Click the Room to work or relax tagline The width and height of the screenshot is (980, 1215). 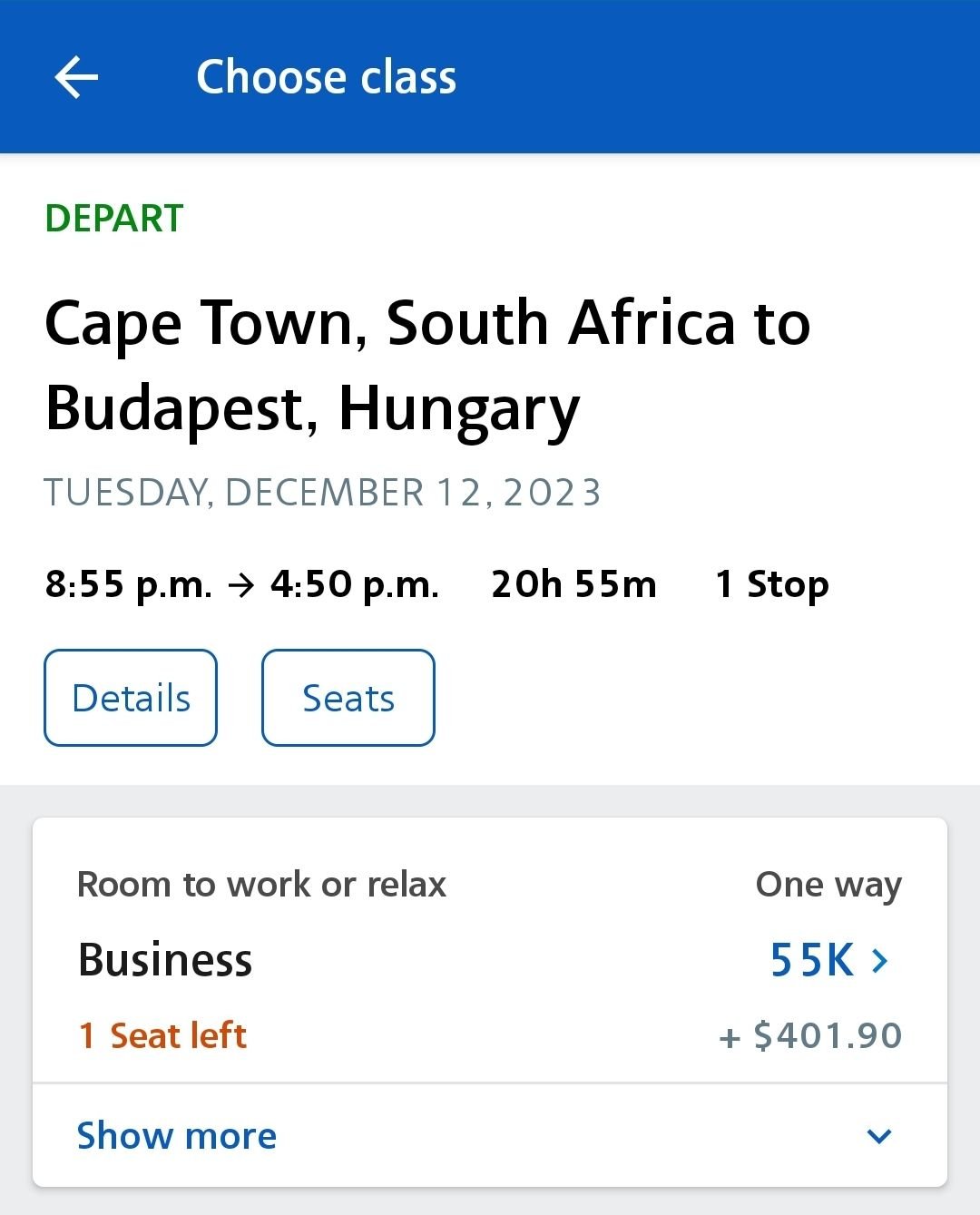point(262,884)
